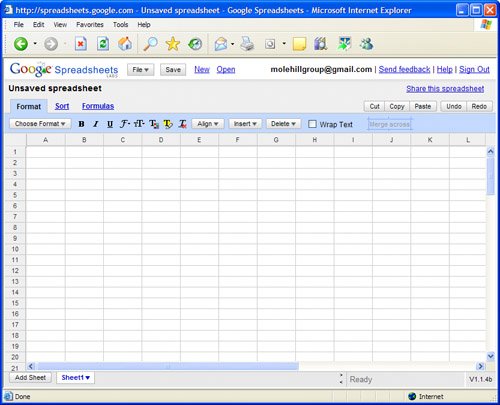Open the Insert dropdown
500x405 pixels.
245,124
